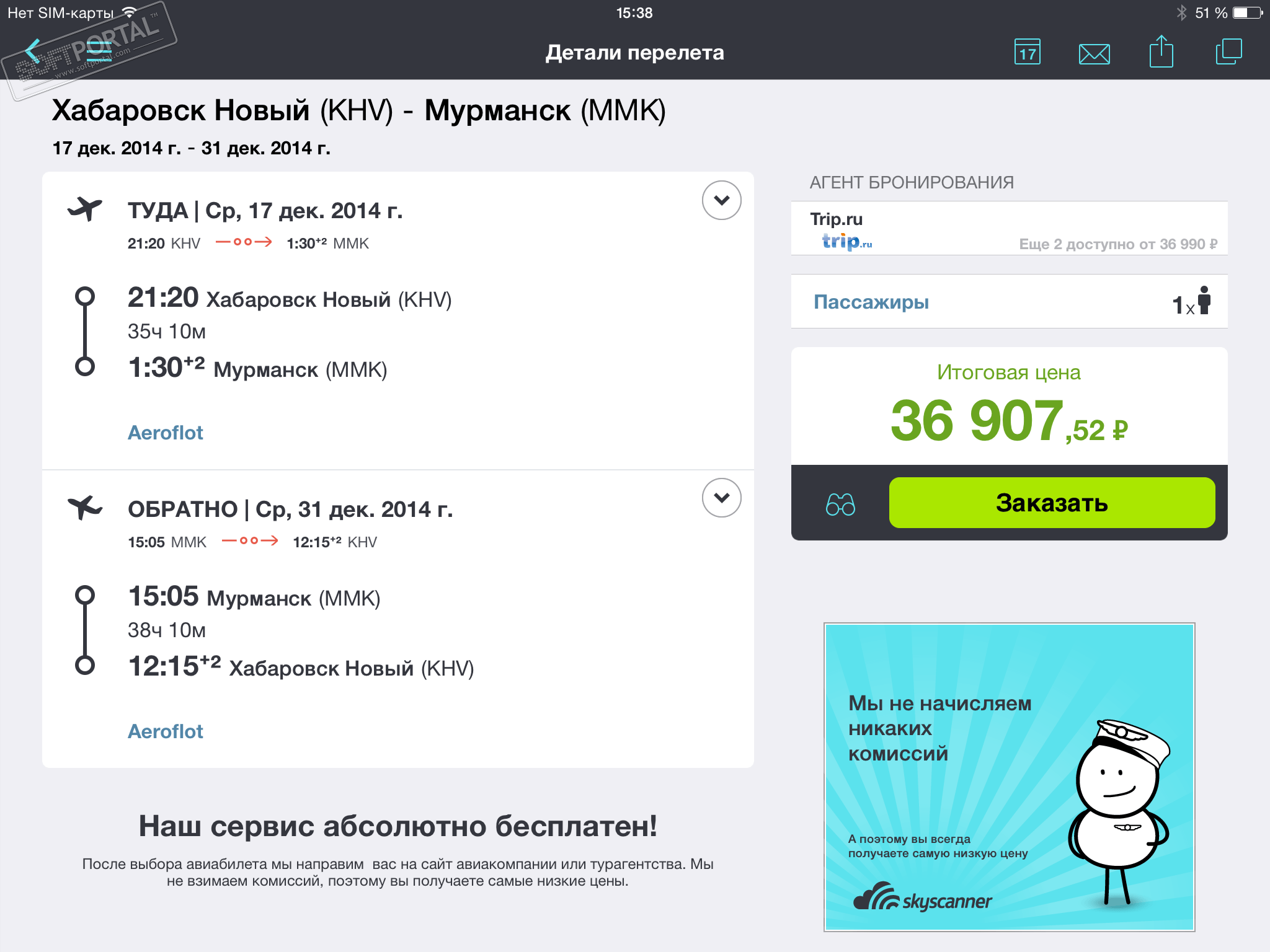Open other offers from 36 990 ₽
Viewport: 1270px width, 952px height.
1117,244
